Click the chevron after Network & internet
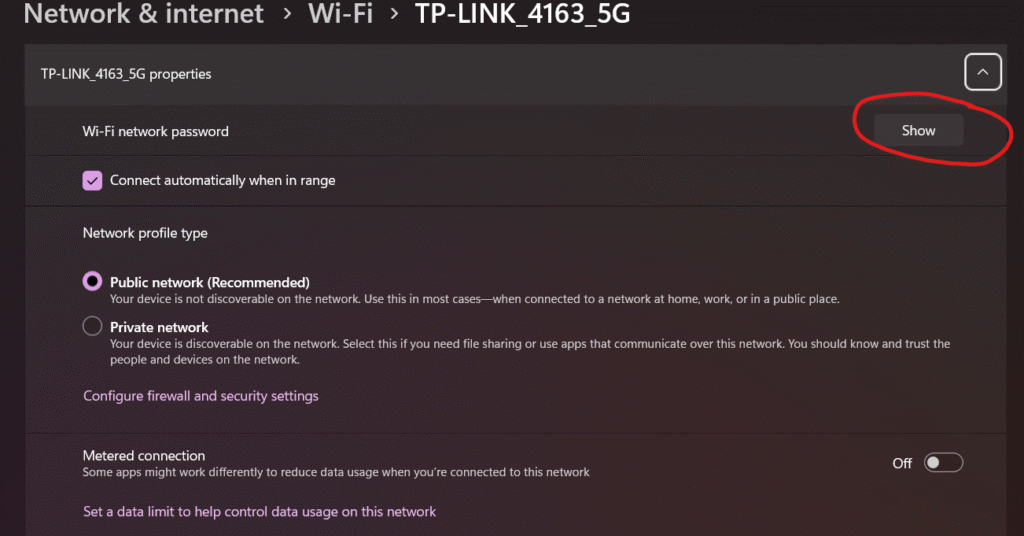This screenshot has width=1024, height=536. pos(287,14)
